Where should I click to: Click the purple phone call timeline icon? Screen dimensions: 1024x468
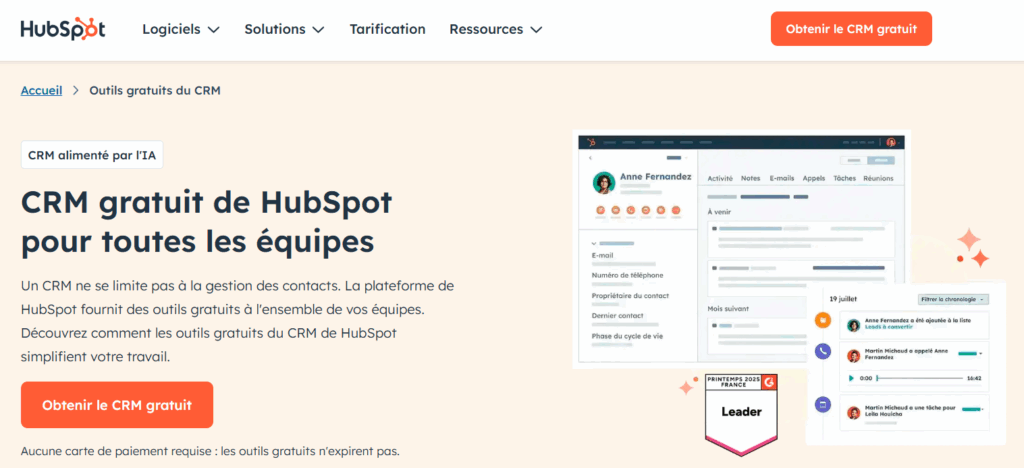[823, 352]
